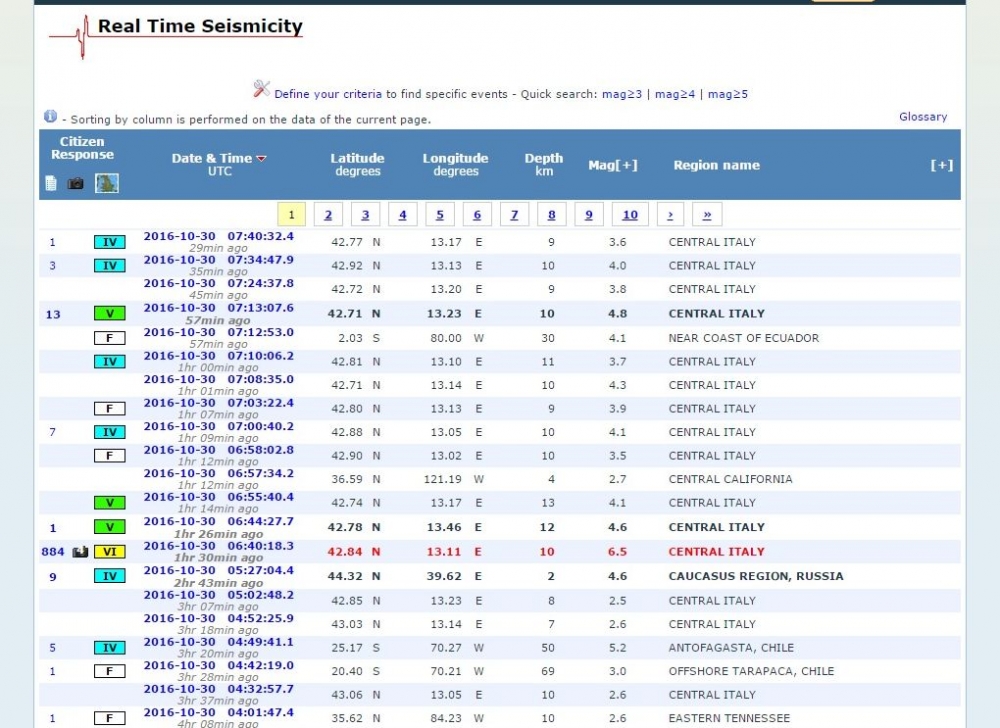Sort by the Date & Time column arrow
Image resolution: width=1000 pixels, height=728 pixels.
pyautogui.click(x=261, y=159)
